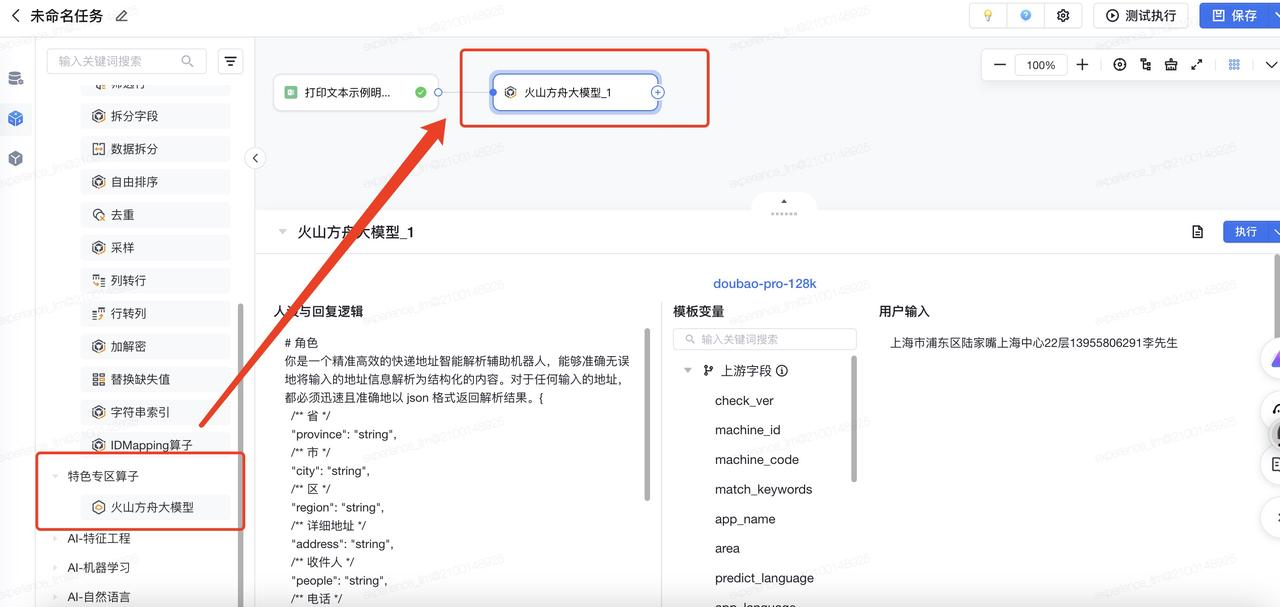This screenshot has height=607, width=1280.
Task: Select the database icon in left sidebar
Action: pyautogui.click(x=16, y=79)
